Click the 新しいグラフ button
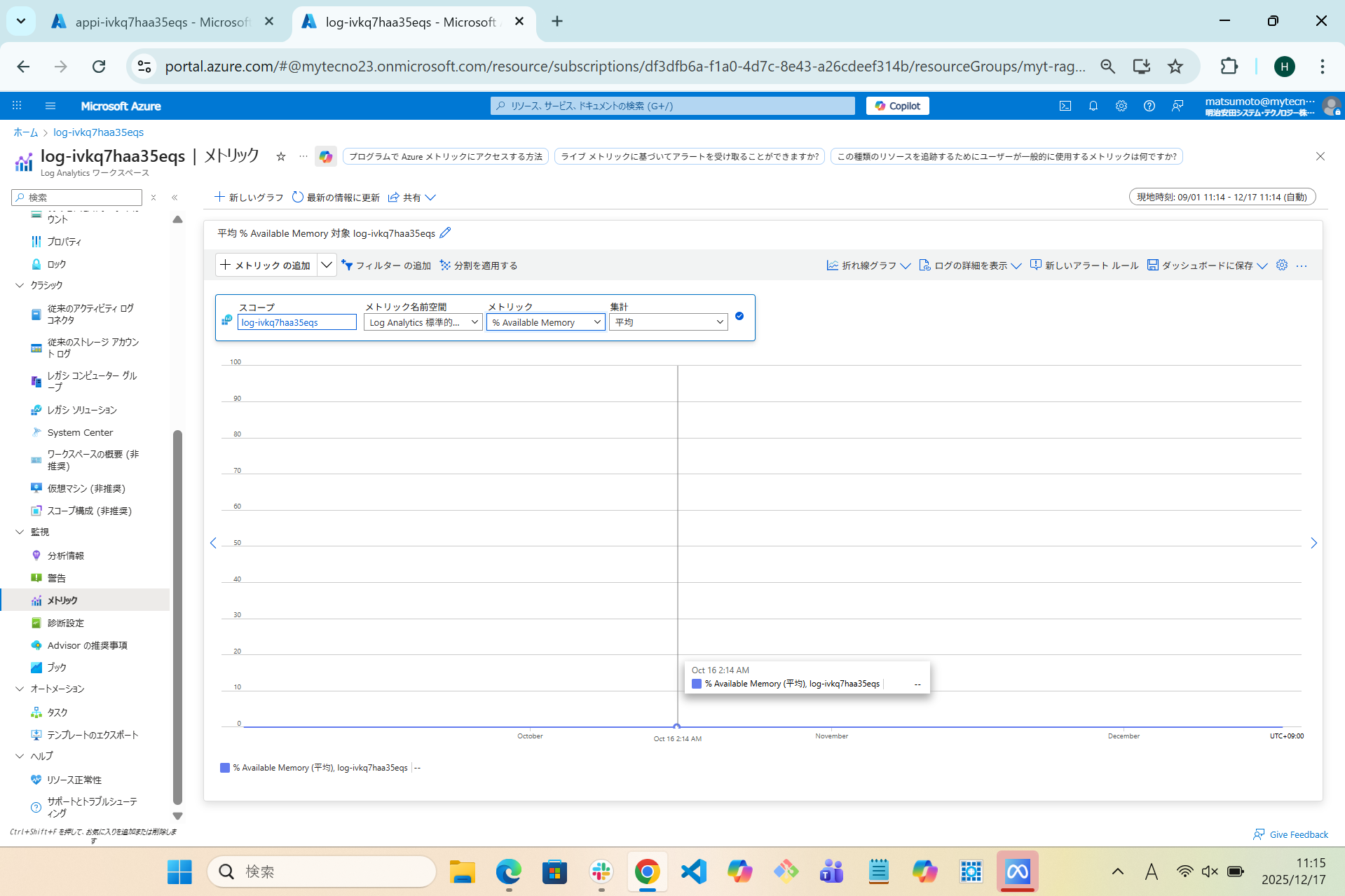The width and height of the screenshot is (1345, 896). coord(247,197)
